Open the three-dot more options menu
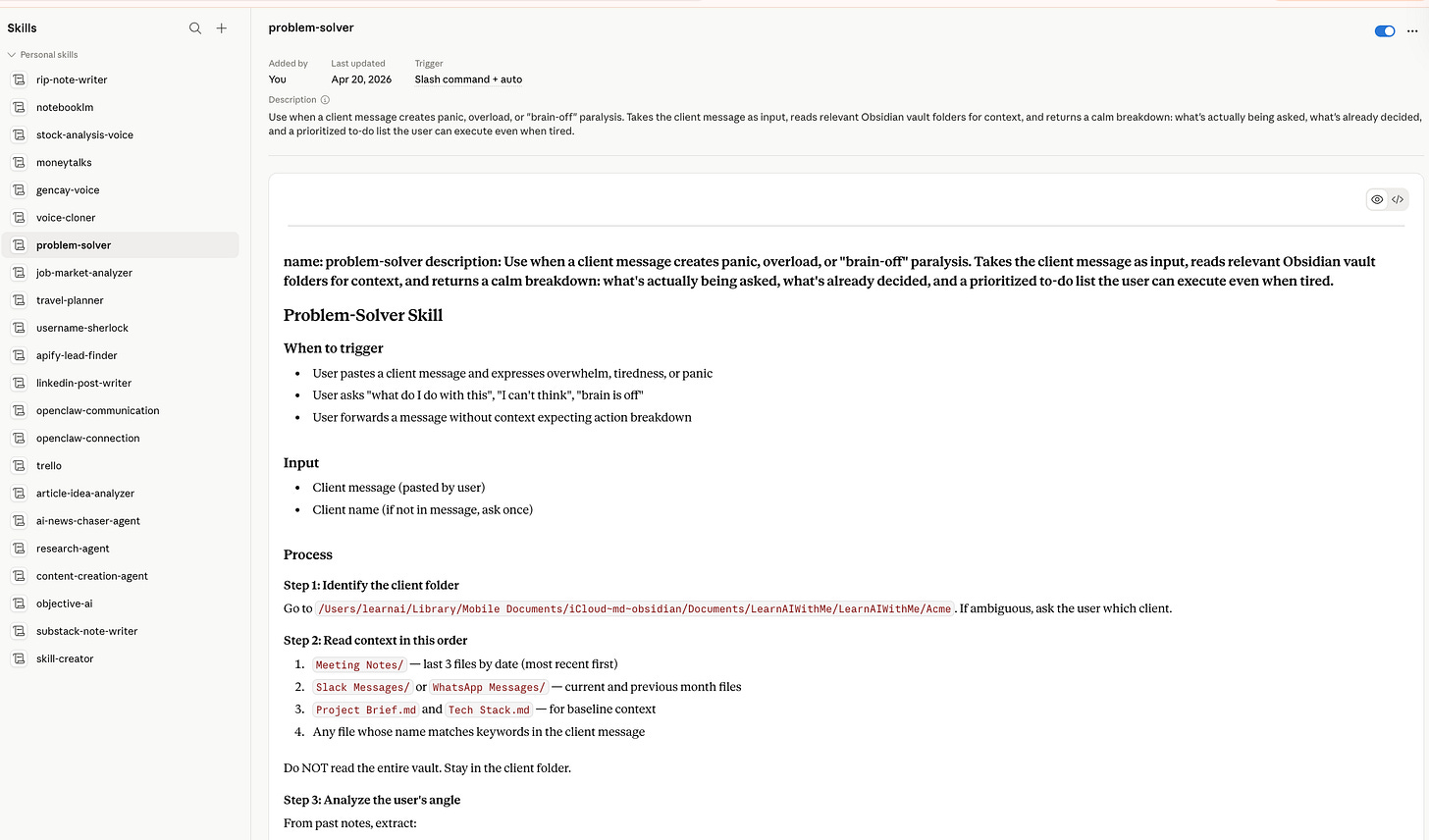Screen dimensions: 1429x840 tap(1412, 30)
